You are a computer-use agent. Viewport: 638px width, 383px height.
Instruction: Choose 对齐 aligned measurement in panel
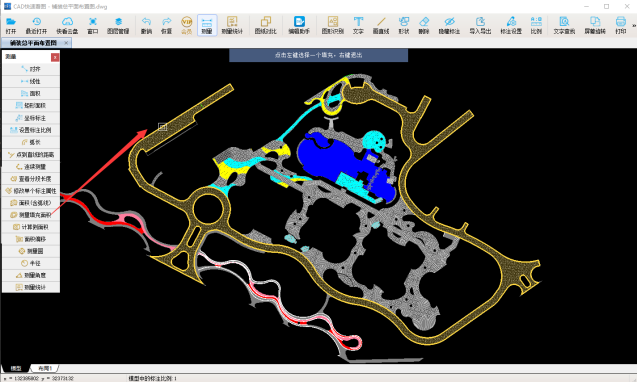[x=31, y=69]
